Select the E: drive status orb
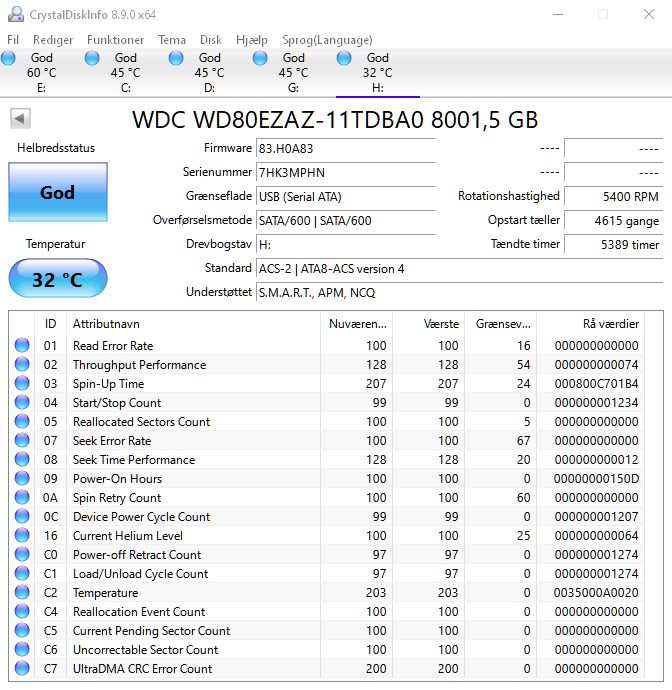The width and height of the screenshot is (672, 690). [8, 58]
